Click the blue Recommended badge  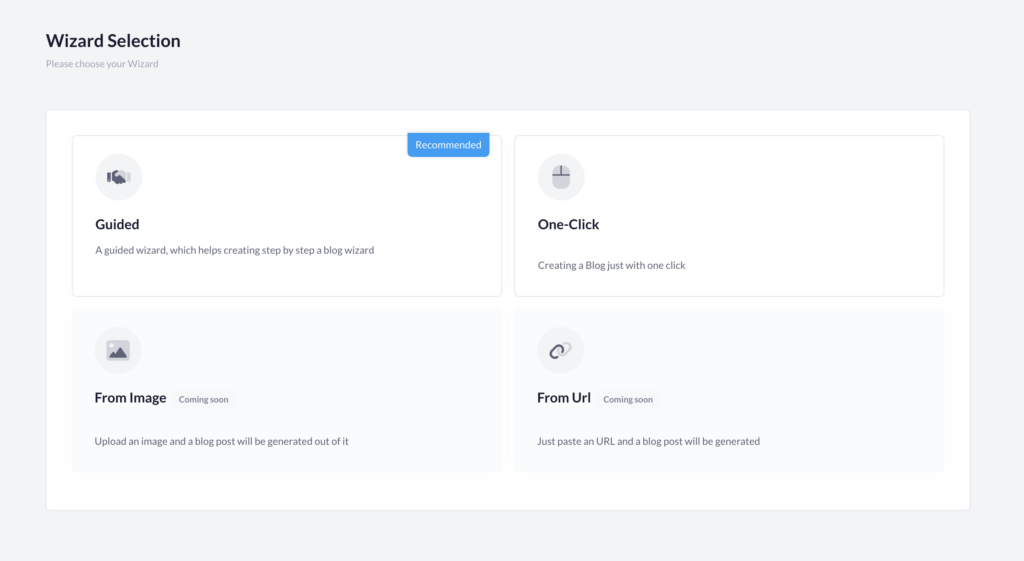tap(448, 145)
